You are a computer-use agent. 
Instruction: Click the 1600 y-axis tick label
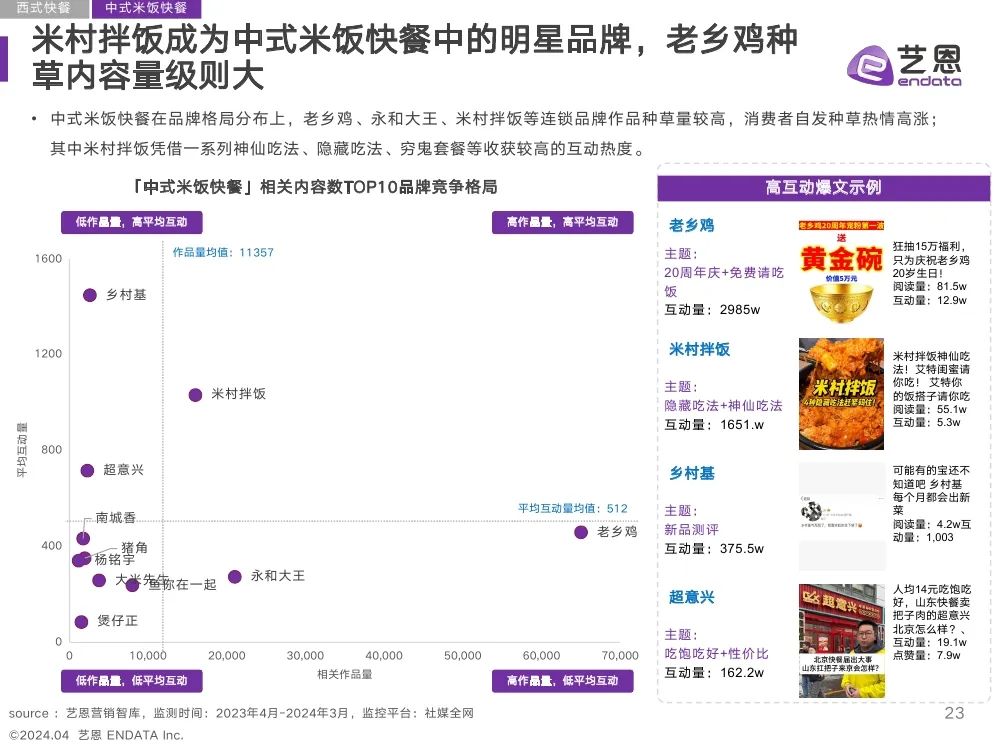pos(48,259)
